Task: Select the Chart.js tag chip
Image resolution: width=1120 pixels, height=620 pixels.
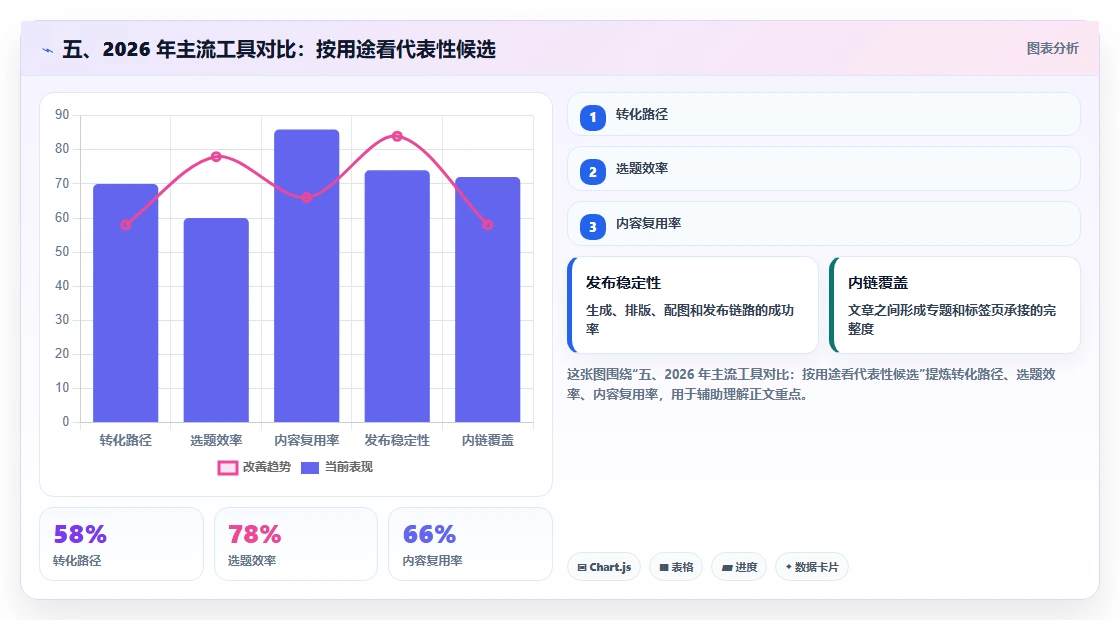Action: (x=604, y=567)
